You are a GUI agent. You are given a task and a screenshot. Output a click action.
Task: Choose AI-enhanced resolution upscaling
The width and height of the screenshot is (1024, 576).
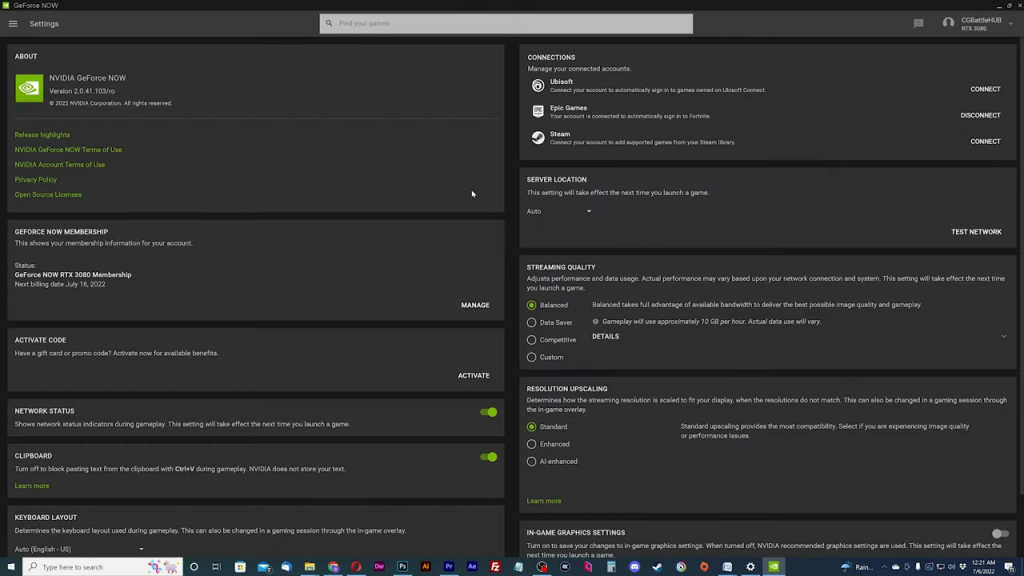[x=532, y=461]
